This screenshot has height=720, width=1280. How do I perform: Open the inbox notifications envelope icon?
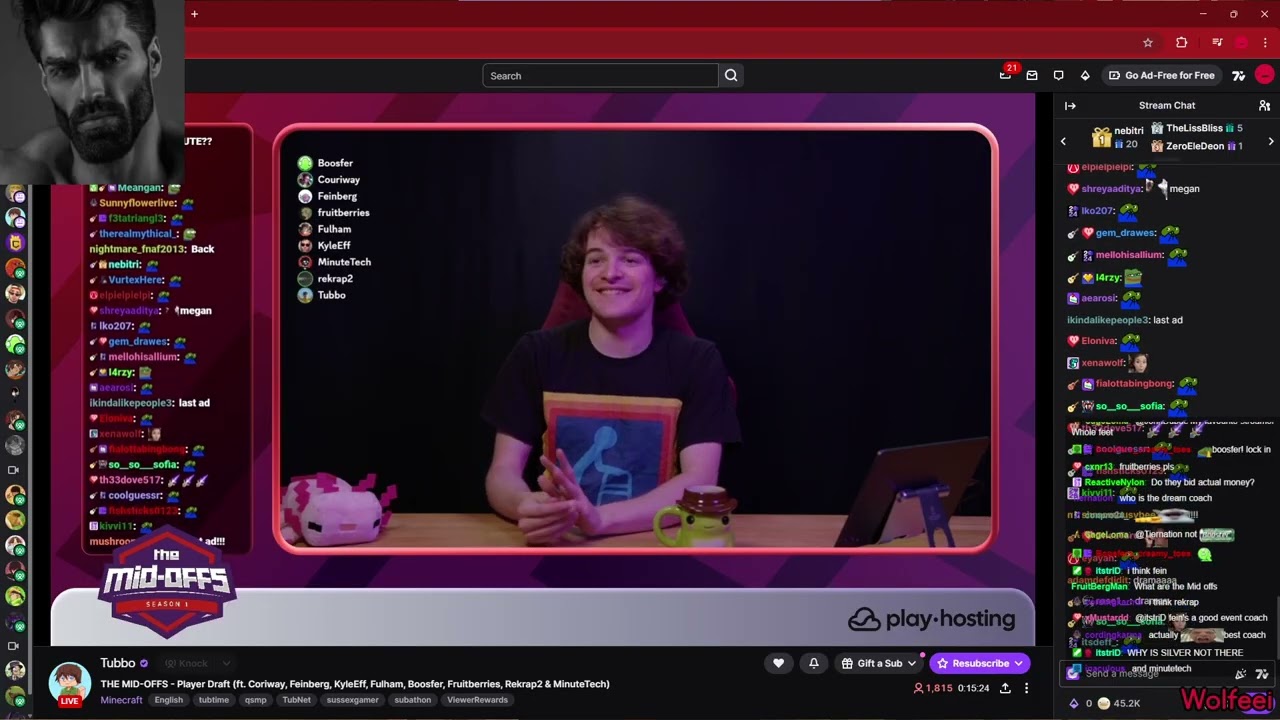[1032, 76]
